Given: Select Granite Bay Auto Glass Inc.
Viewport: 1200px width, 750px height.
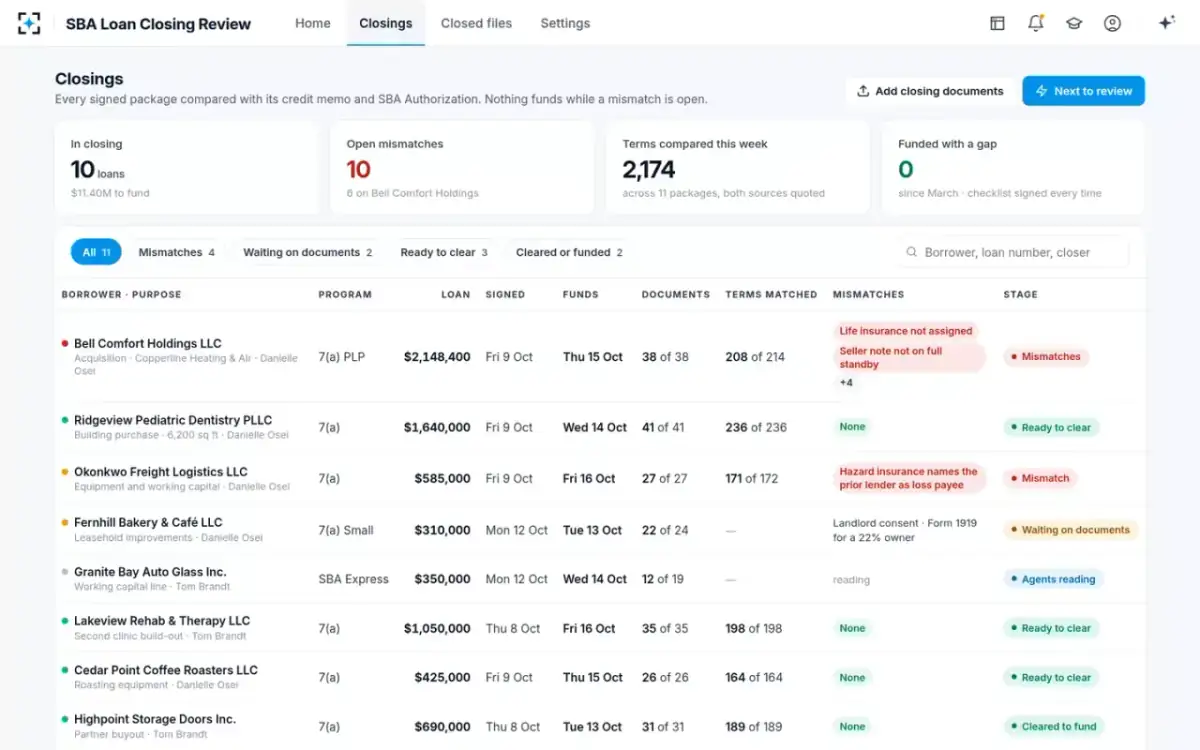Looking at the screenshot, I should [x=600, y=579].
